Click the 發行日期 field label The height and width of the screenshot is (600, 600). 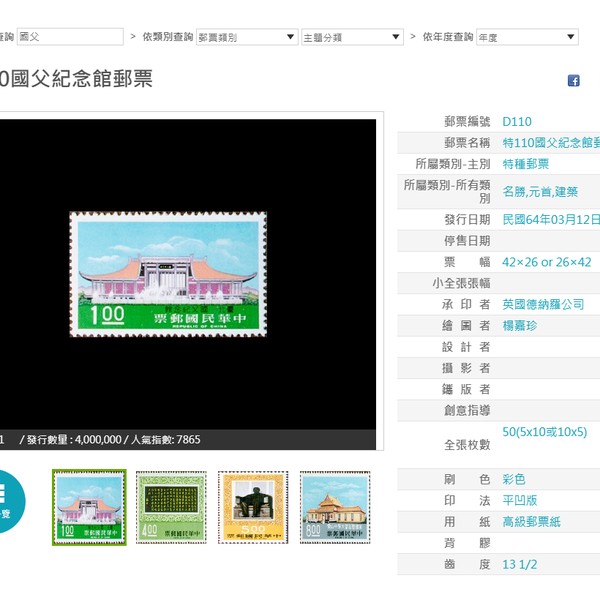[x=467, y=220]
